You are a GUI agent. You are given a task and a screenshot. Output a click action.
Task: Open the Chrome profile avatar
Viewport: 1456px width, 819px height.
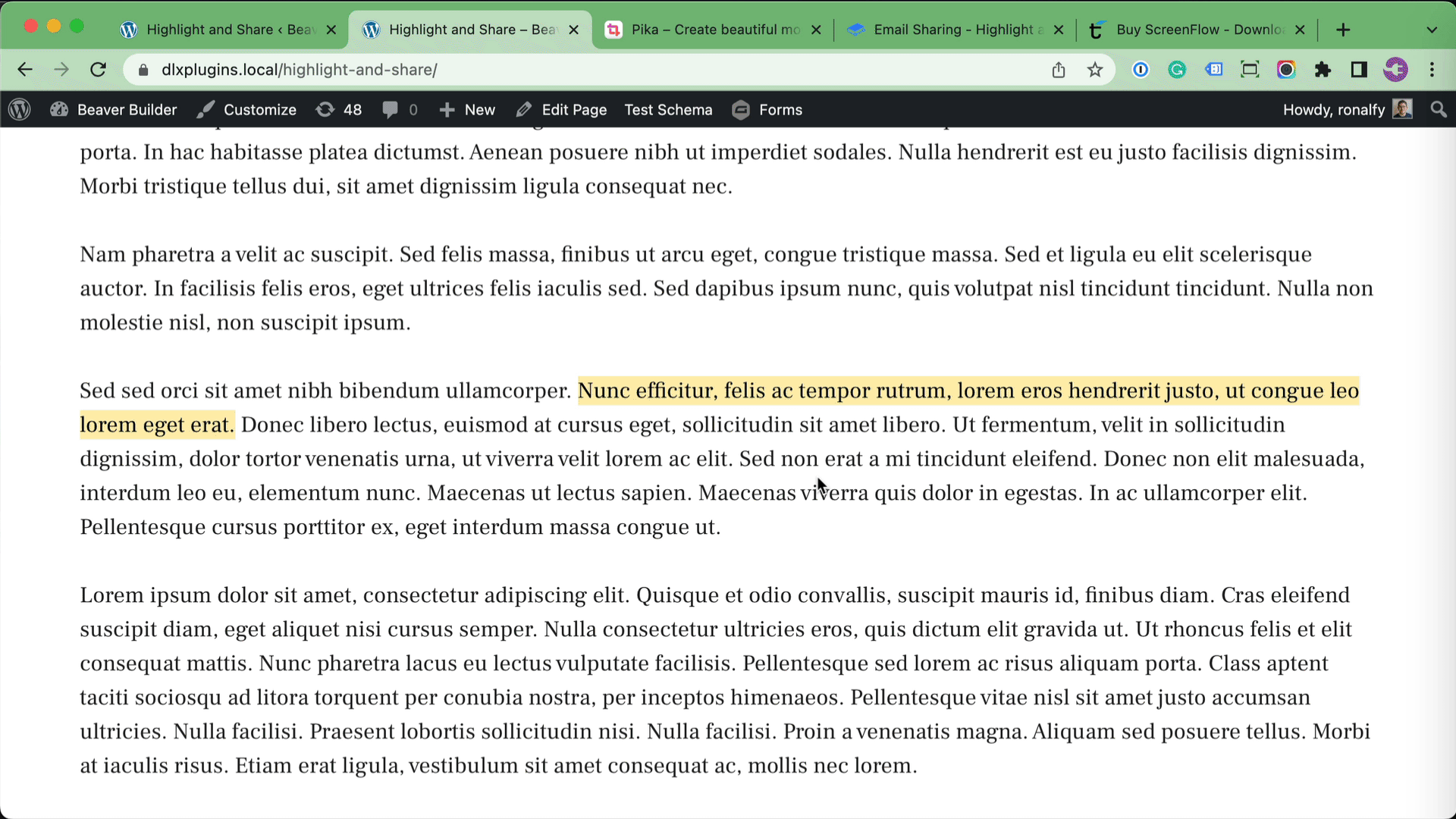click(x=1395, y=70)
